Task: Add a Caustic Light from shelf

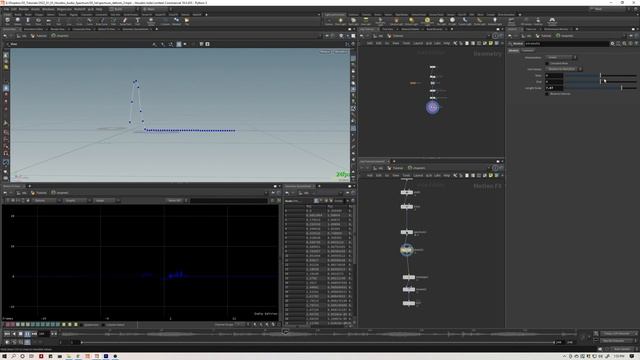Action: (x=465, y=21)
